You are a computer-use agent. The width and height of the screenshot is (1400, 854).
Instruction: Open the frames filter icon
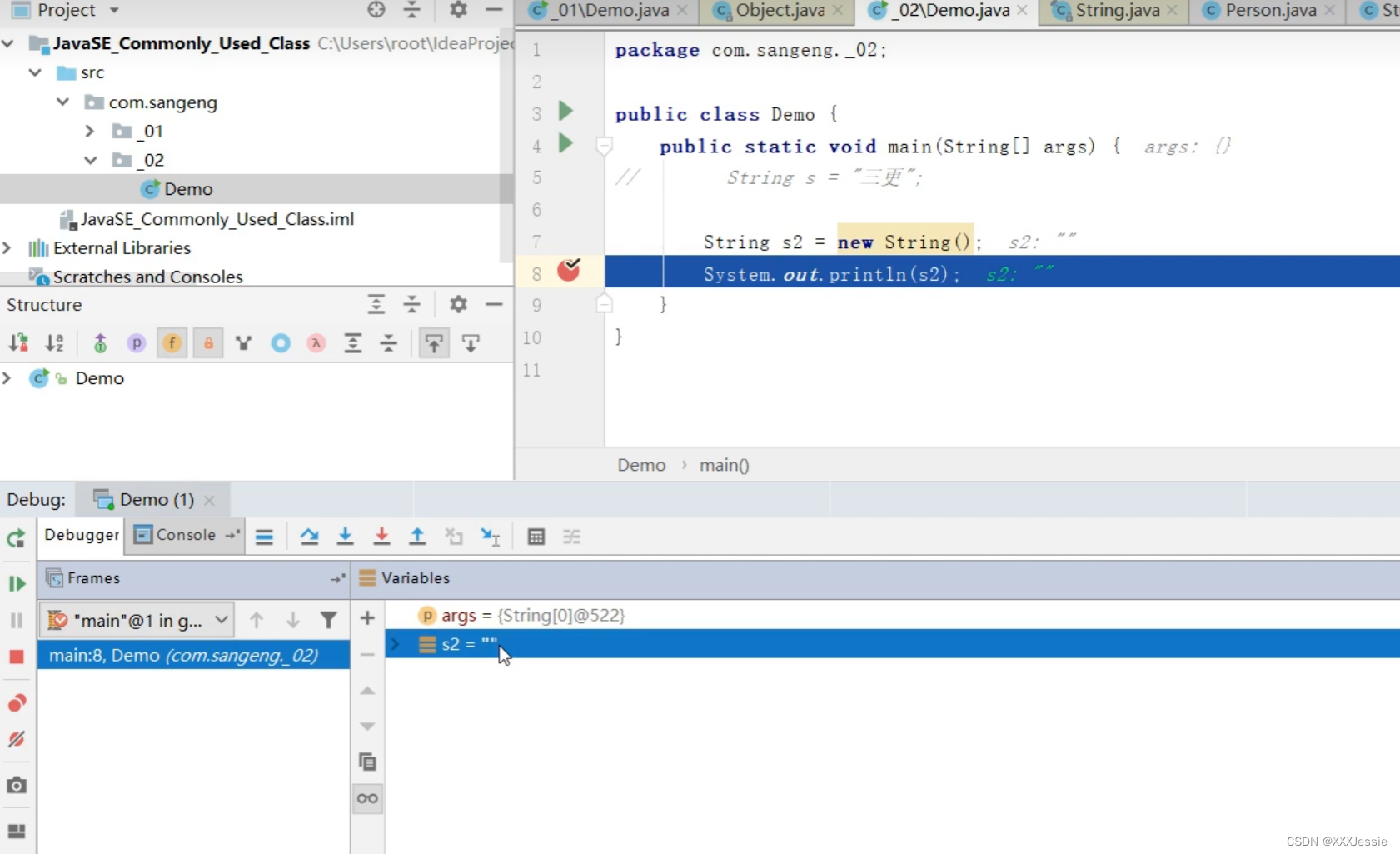pos(328,620)
